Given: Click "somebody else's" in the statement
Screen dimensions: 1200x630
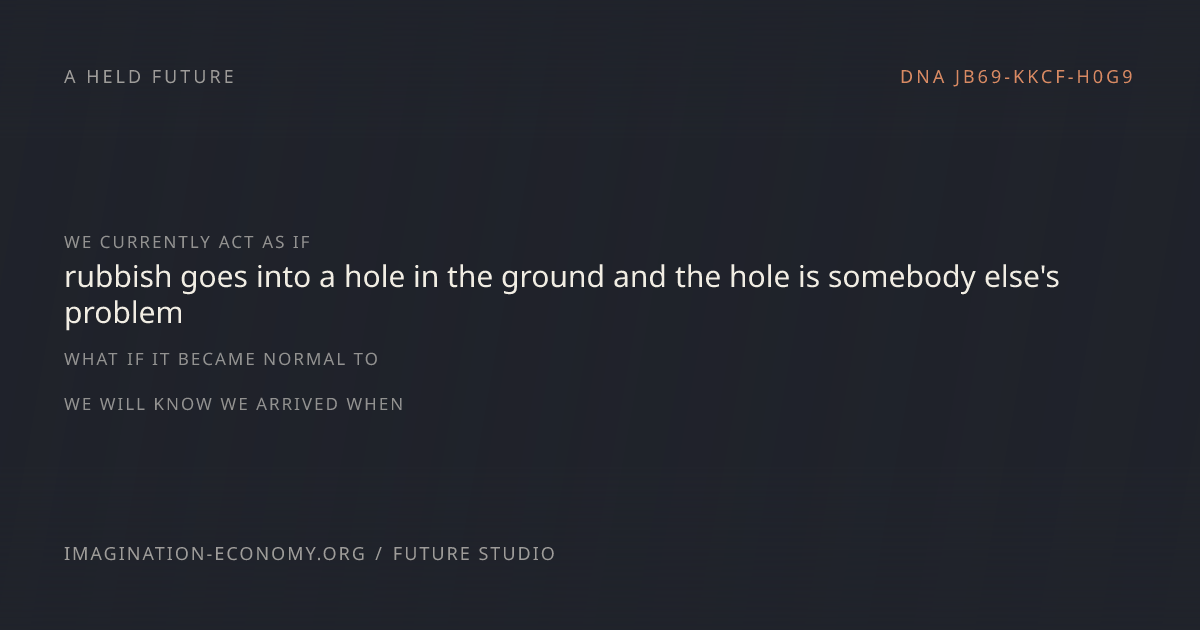Looking at the screenshot, I should pos(943,277).
